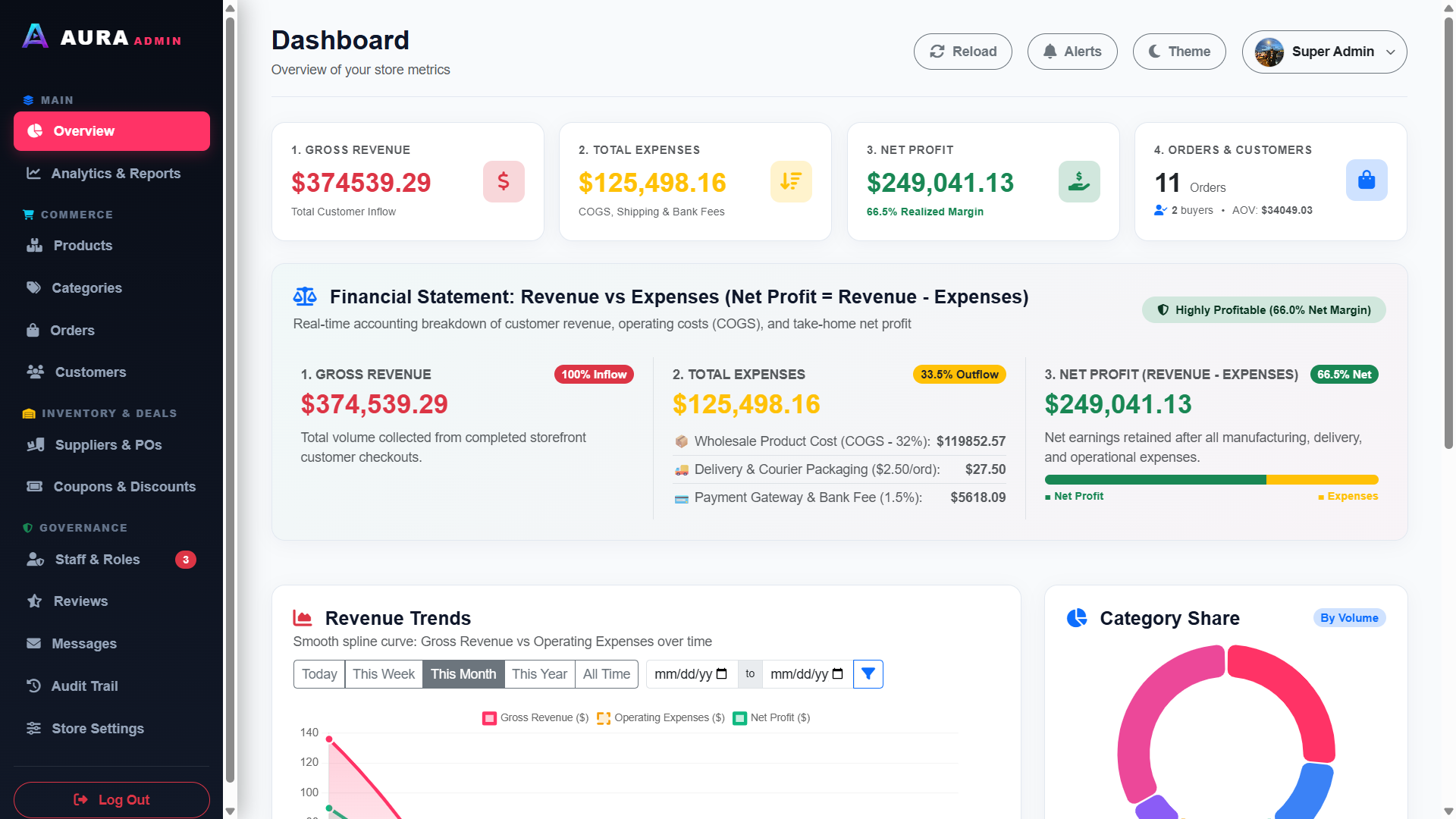The height and width of the screenshot is (819, 1456).
Task: Click the 100% Inflow badge
Action: point(594,375)
